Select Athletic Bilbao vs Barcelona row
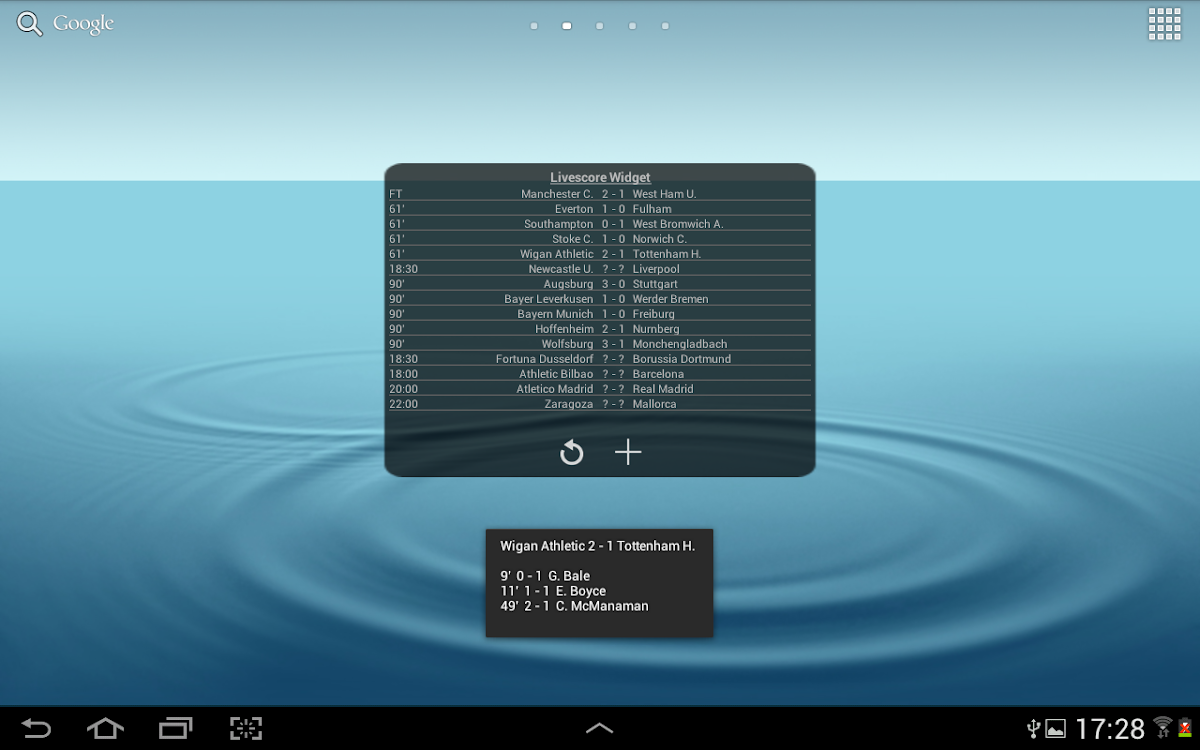 [x=600, y=374]
